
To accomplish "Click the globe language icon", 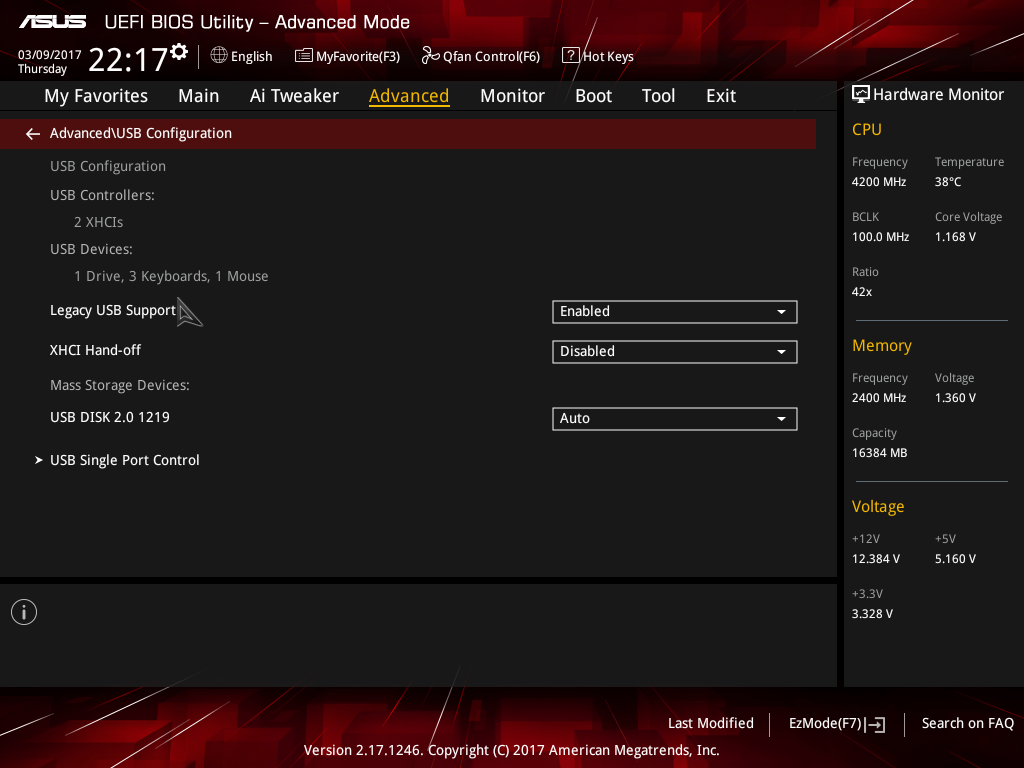I will [219, 56].
